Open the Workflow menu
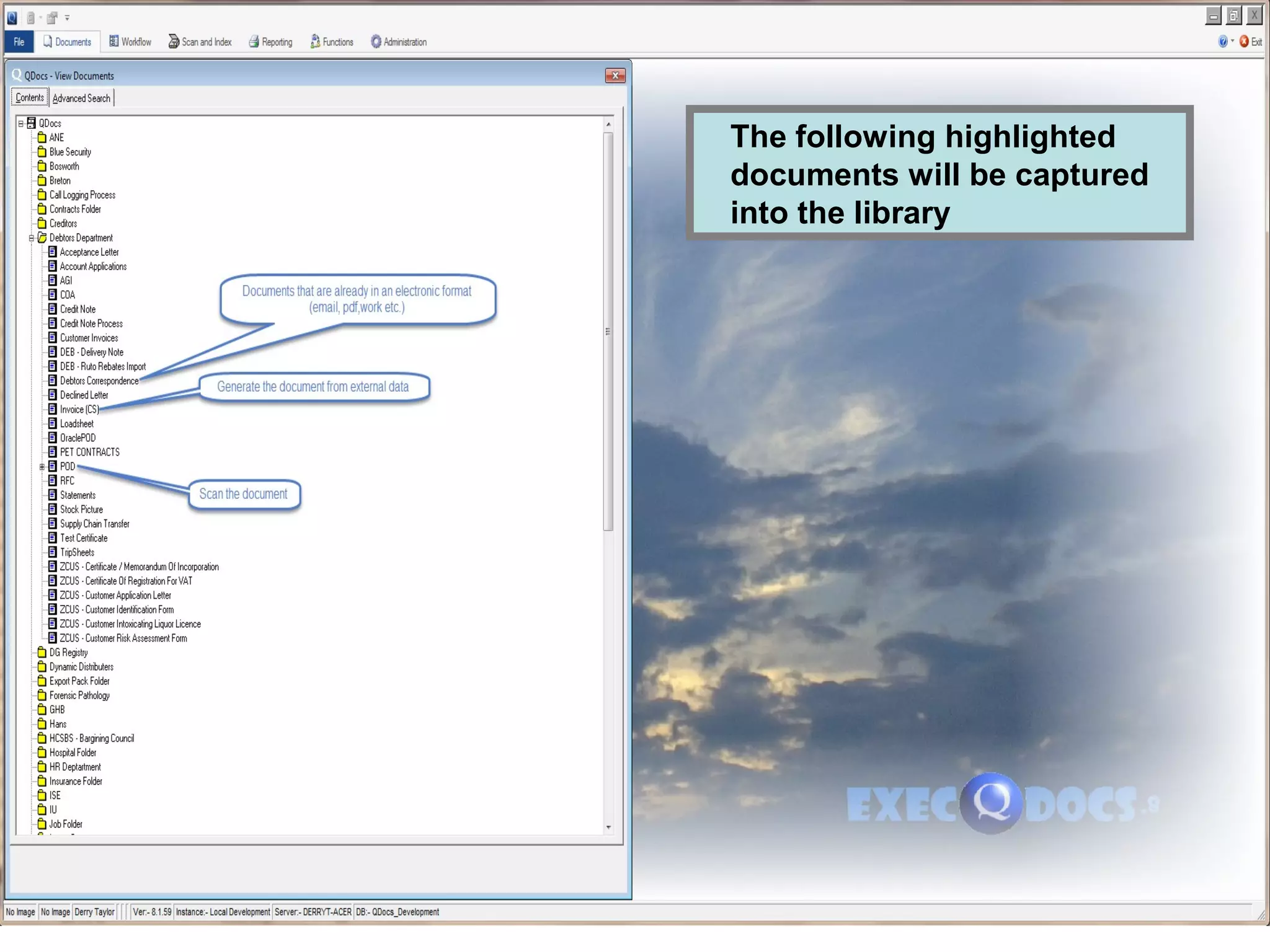Viewport: 1270px width, 952px height. tap(130, 42)
